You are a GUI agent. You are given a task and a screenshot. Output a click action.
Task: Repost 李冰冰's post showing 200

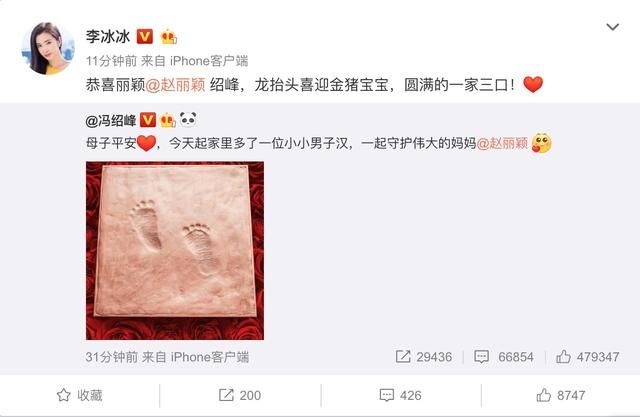coord(240,395)
